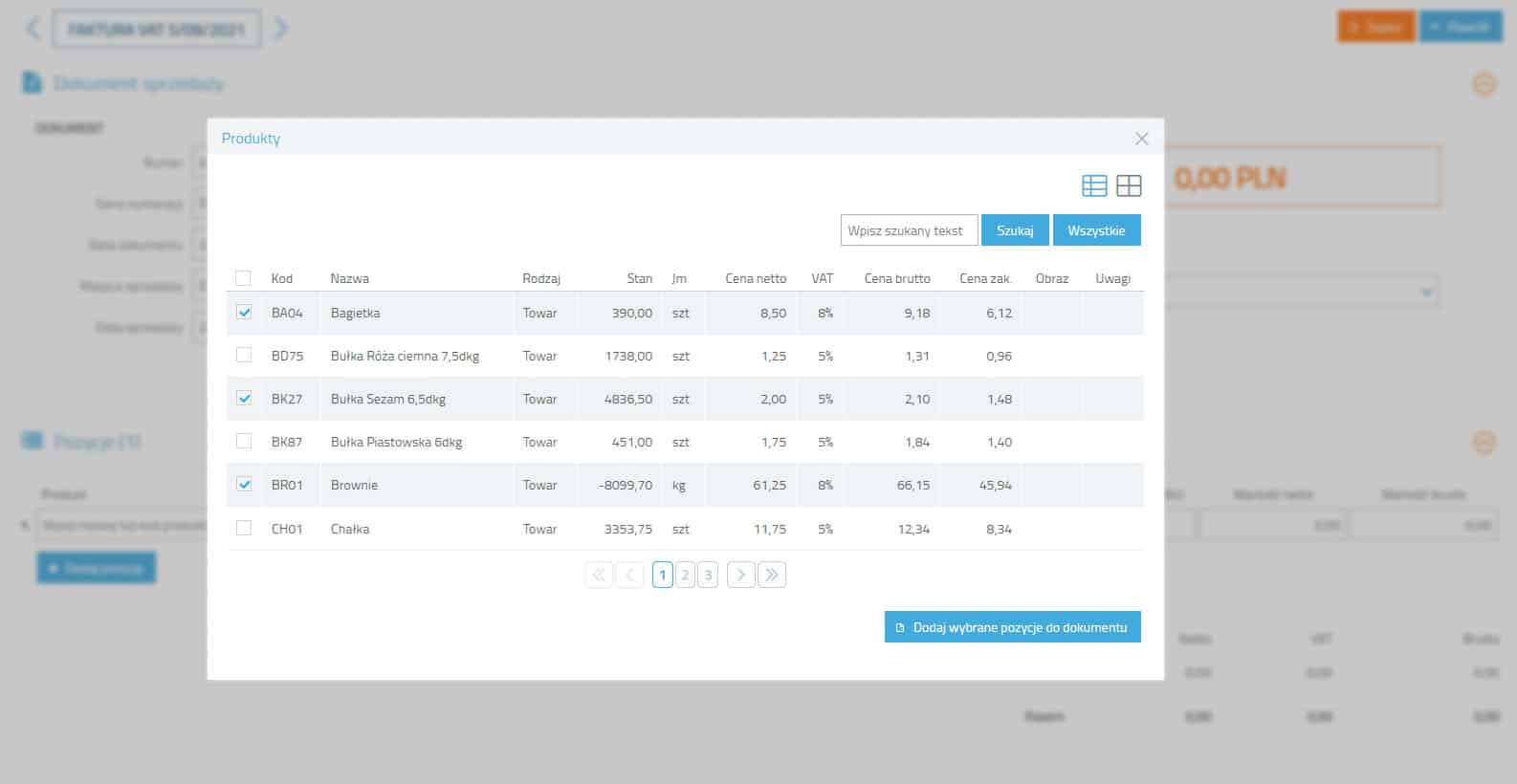The image size is (1517, 784).
Task: Switch to list view icon in Produkty
Action: [x=1094, y=185]
